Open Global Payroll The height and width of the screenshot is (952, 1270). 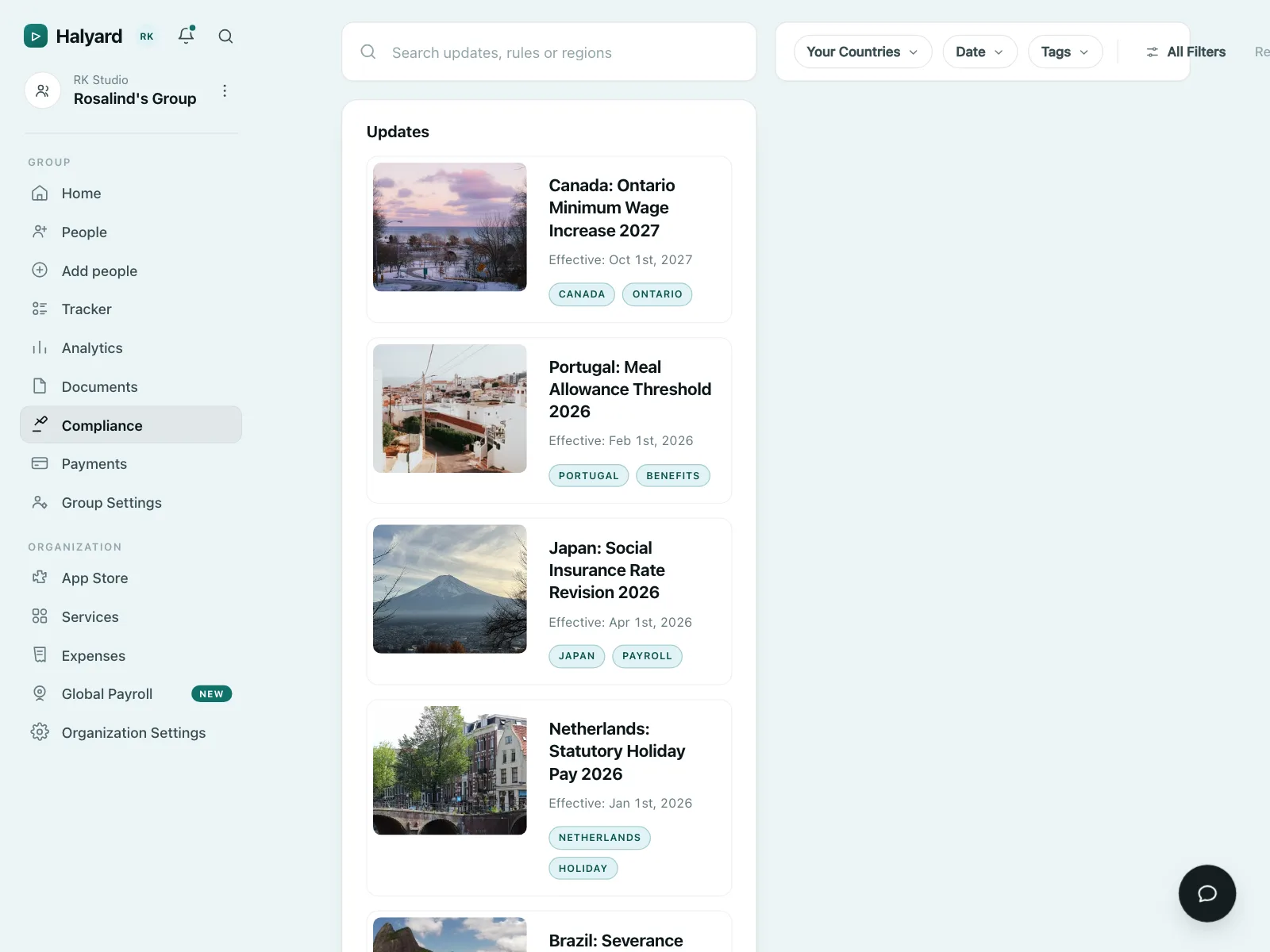tap(131, 693)
